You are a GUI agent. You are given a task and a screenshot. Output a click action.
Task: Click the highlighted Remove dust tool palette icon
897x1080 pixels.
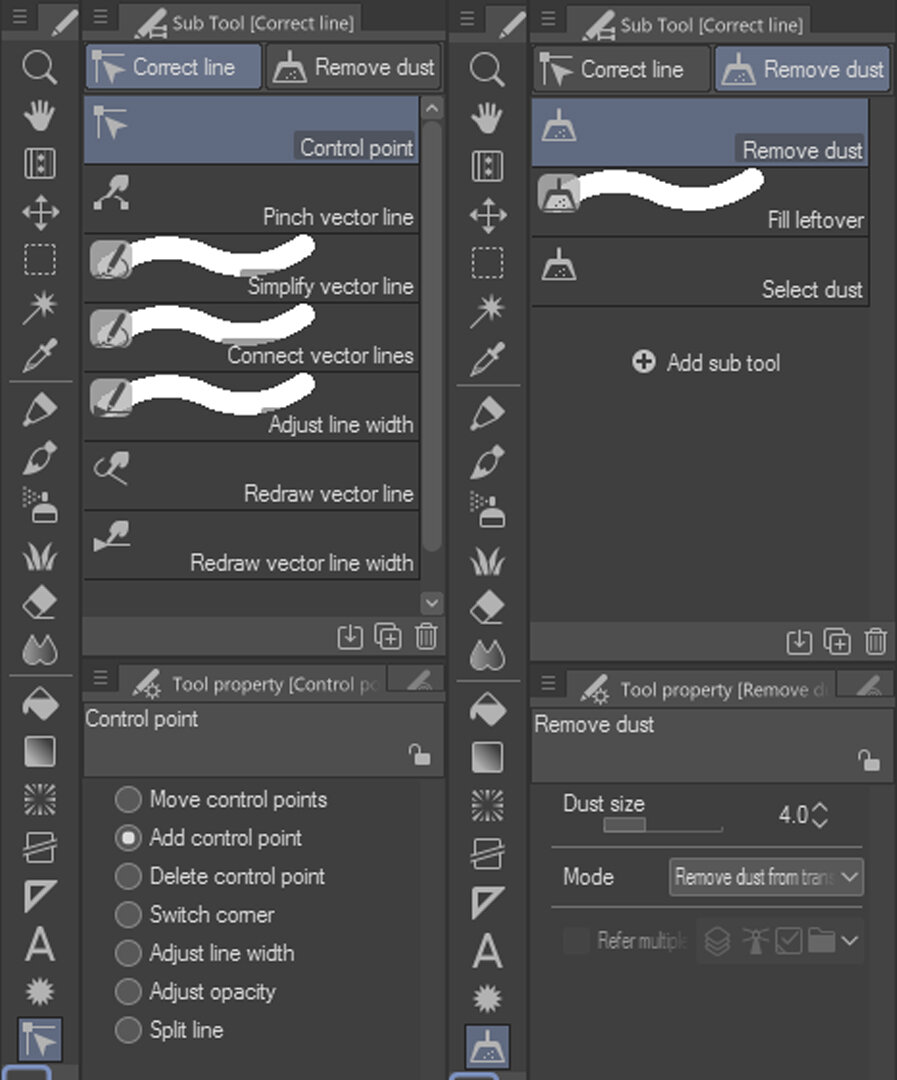(488, 1046)
